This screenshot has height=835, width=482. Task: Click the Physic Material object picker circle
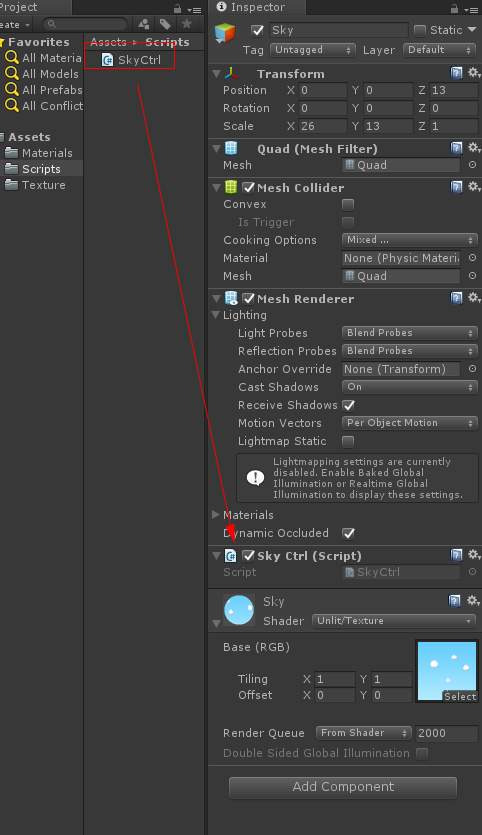point(472,258)
